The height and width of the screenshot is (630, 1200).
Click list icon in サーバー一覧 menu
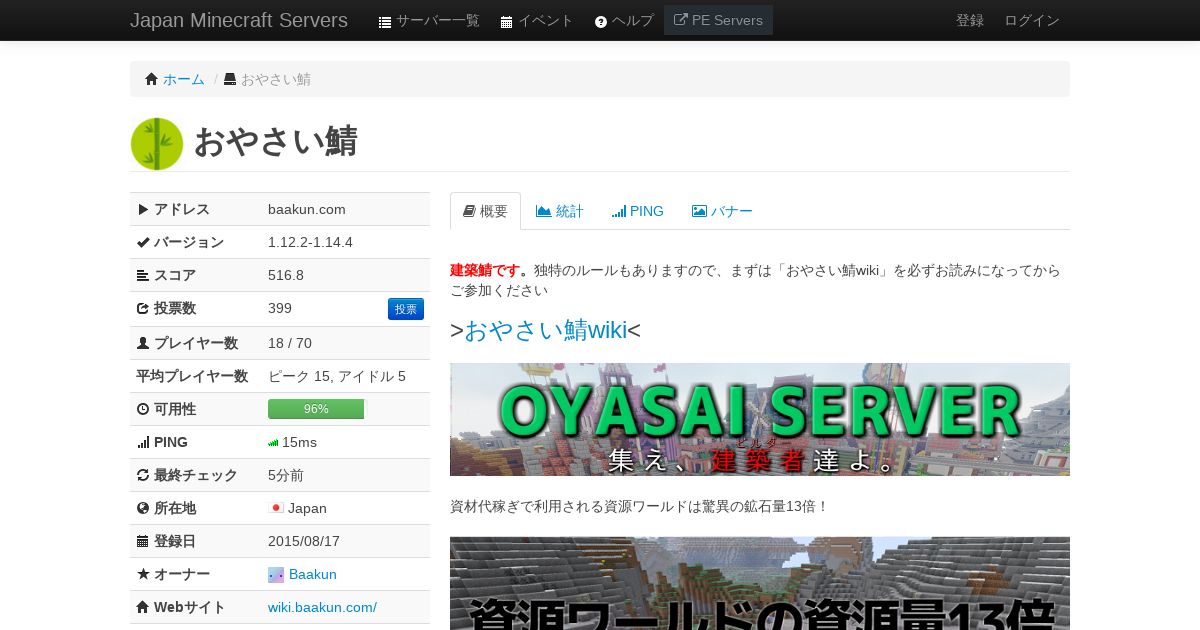[385, 21]
